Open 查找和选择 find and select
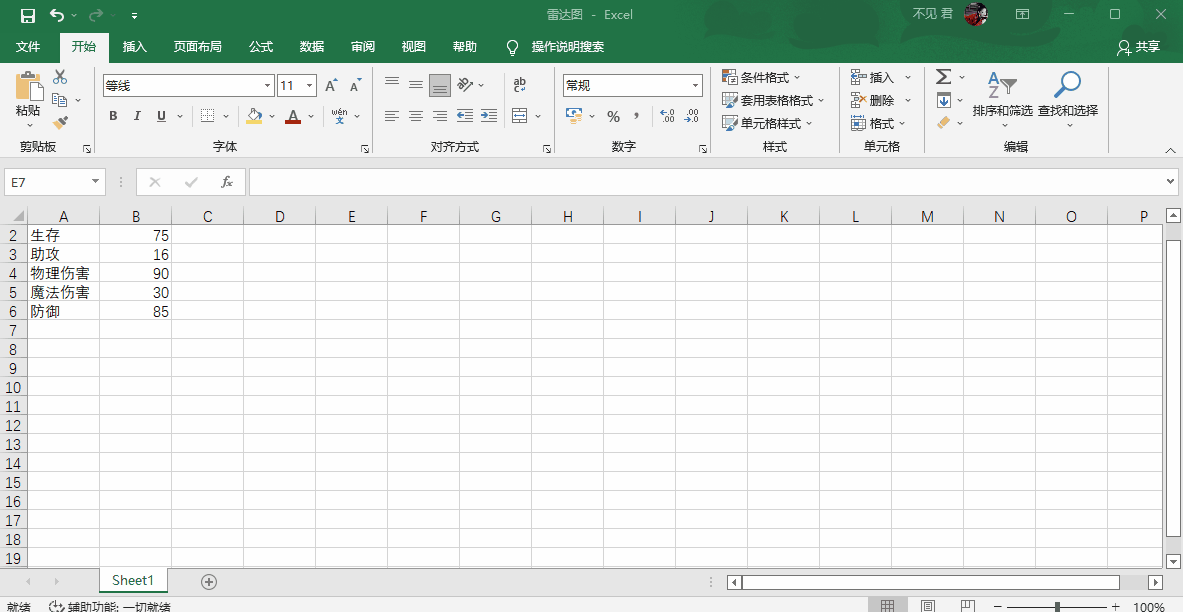 pyautogui.click(x=1068, y=97)
